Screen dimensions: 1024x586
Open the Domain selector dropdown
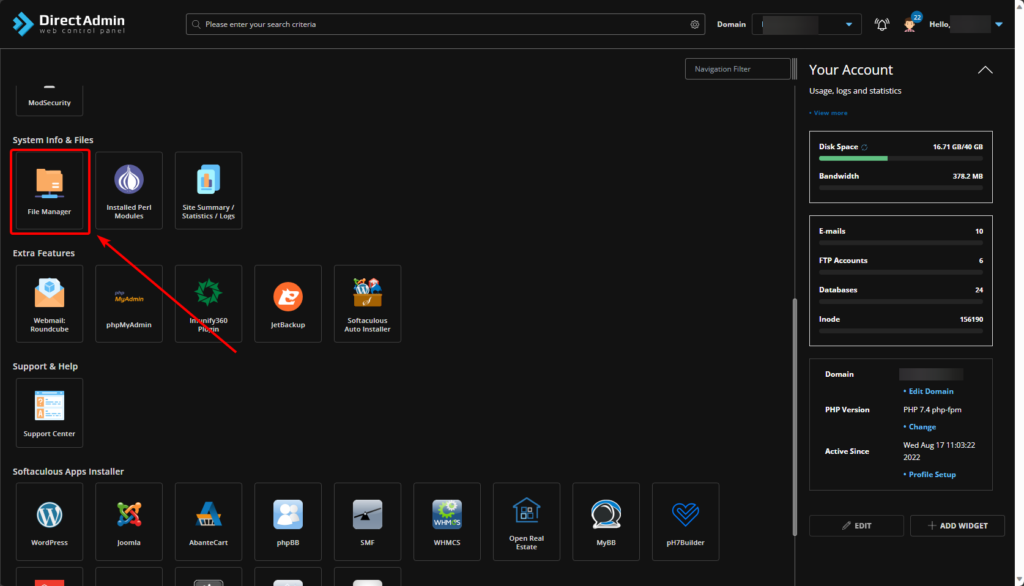pyautogui.click(x=849, y=24)
